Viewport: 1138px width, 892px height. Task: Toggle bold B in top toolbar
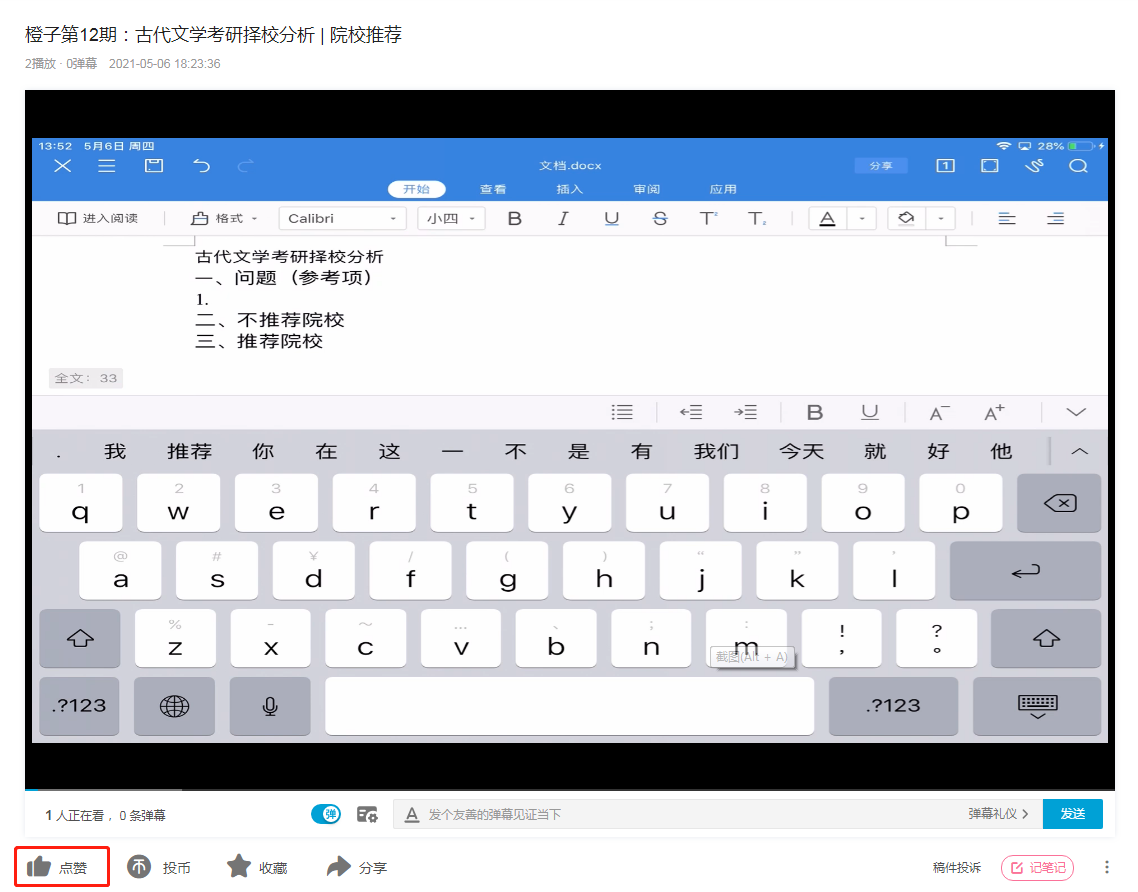(x=515, y=218)
